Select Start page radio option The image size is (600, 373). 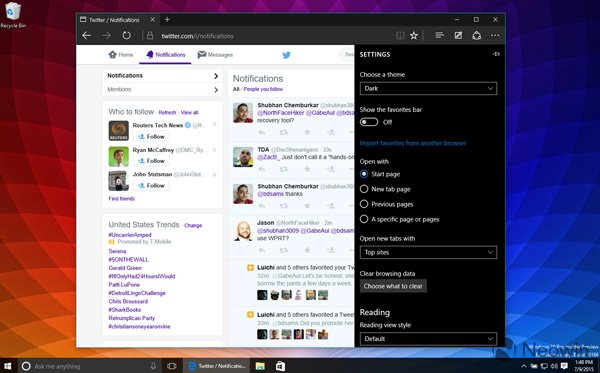(x=364, y=174)
